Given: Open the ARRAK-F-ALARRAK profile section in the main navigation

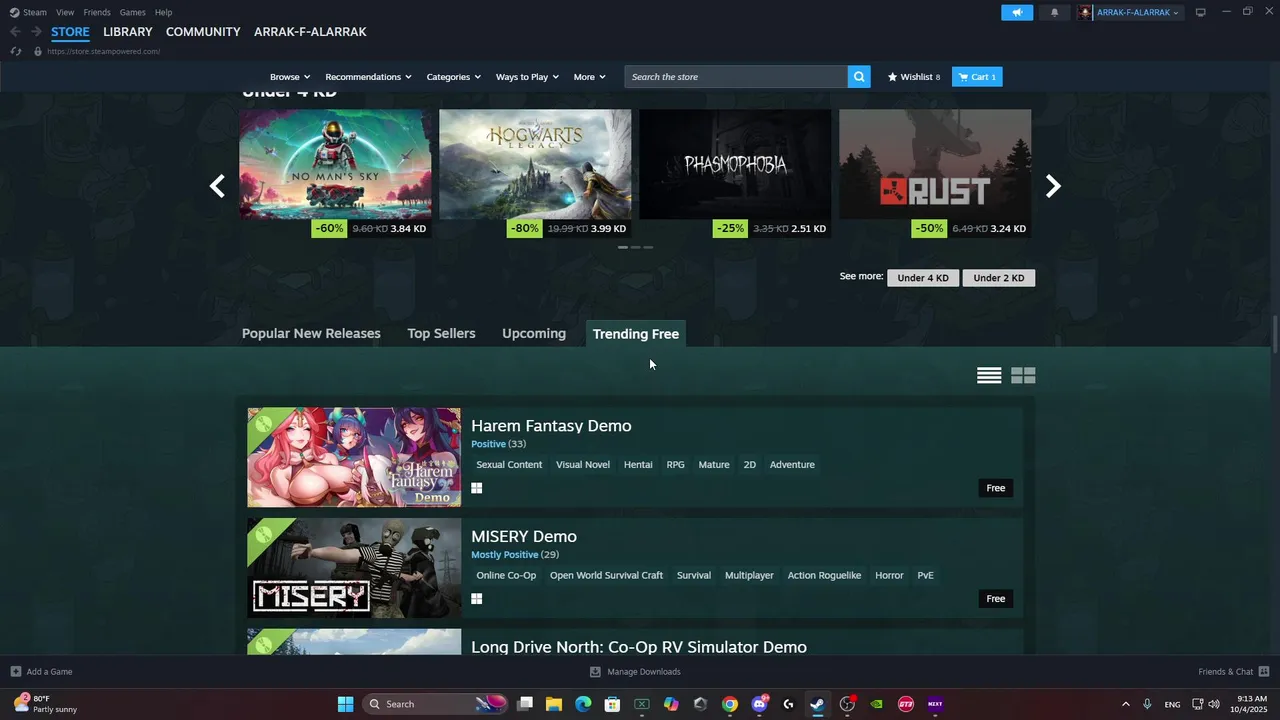Looking at the screenshot, I should pyautogui.click(x=310, y=32).
